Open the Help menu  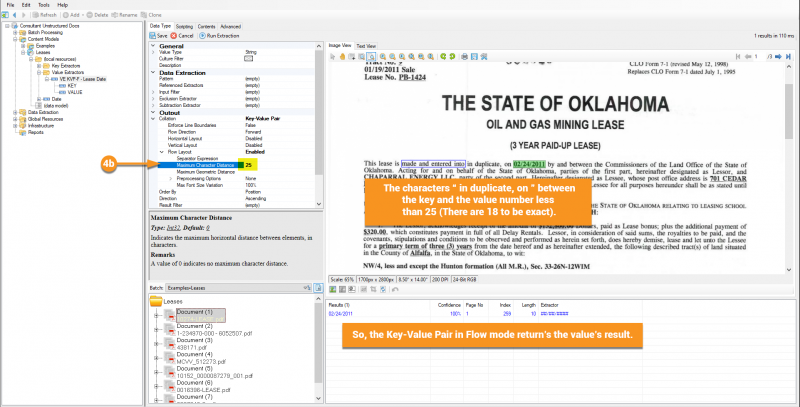[x=62, y=5]
